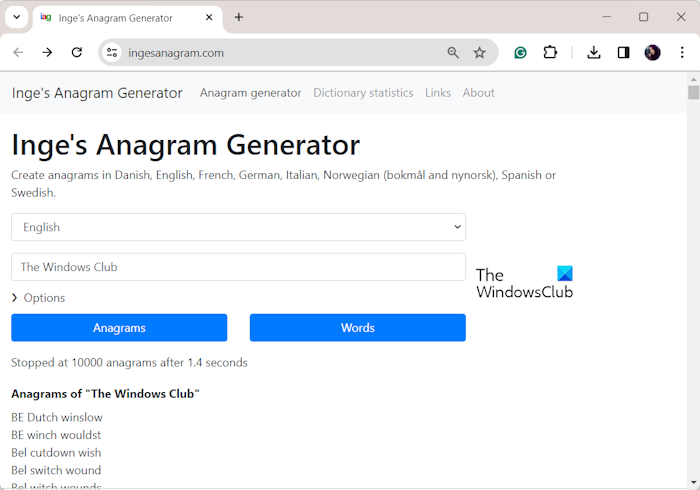Click scrollbar up arrow
Viewport: 700px width, 490px height.
pyautogui.click(x=693, y=79)
